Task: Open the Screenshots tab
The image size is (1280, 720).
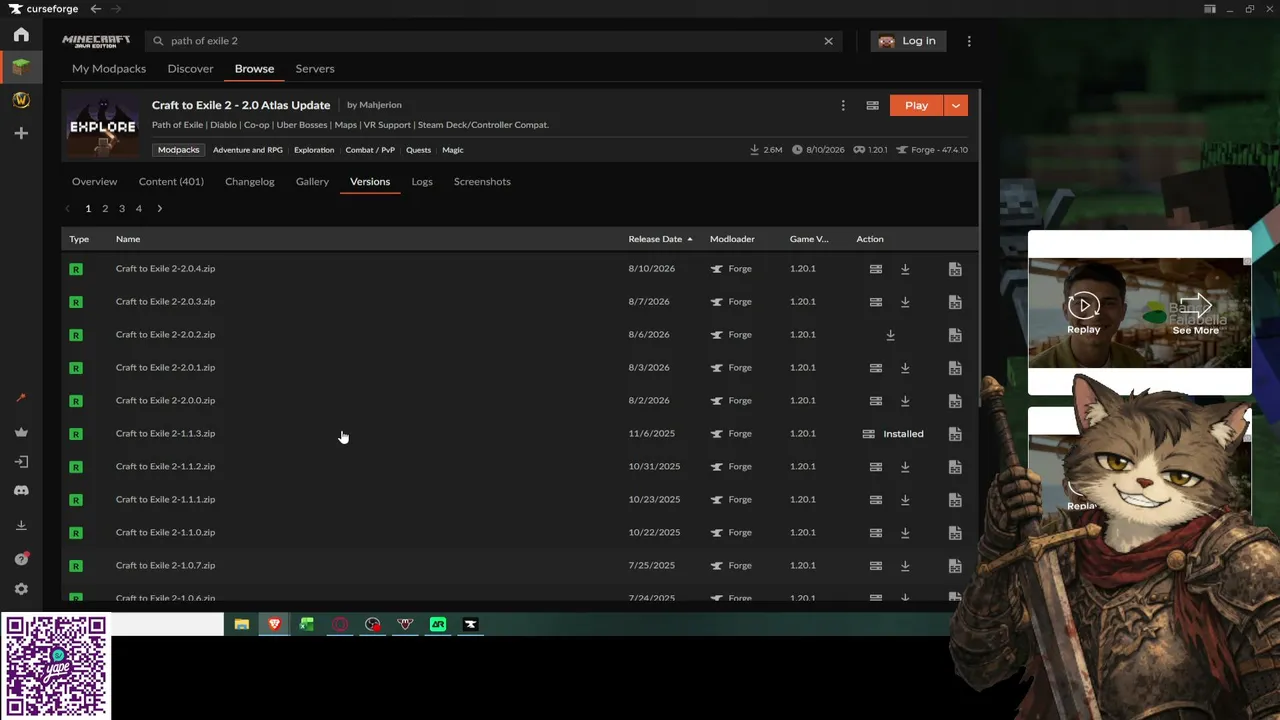Action: pos(482,182)
